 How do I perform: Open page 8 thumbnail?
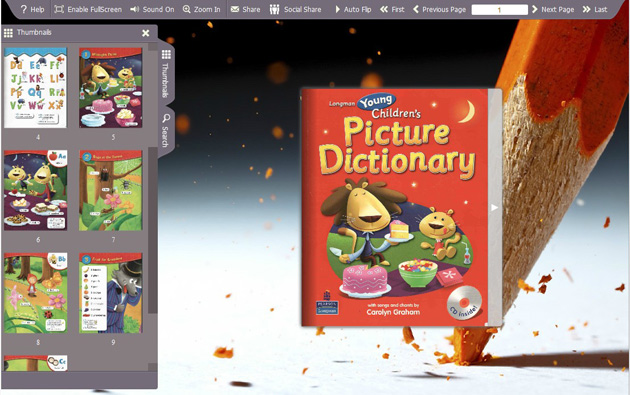click(35, 293)
